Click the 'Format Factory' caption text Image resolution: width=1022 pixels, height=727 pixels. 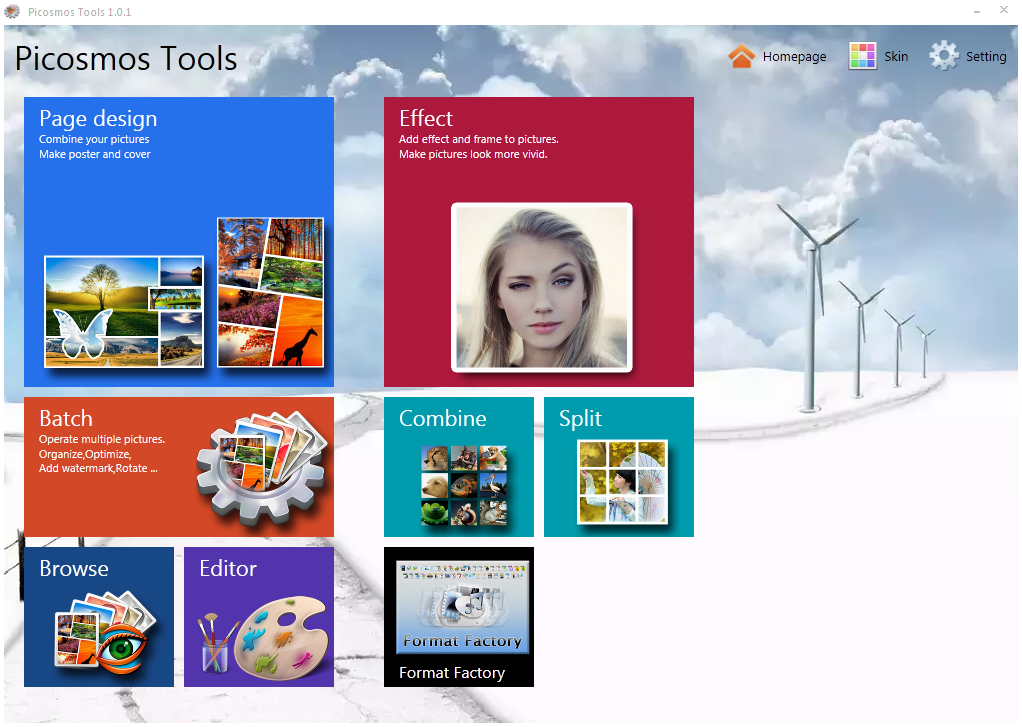(x=452, y=673)
